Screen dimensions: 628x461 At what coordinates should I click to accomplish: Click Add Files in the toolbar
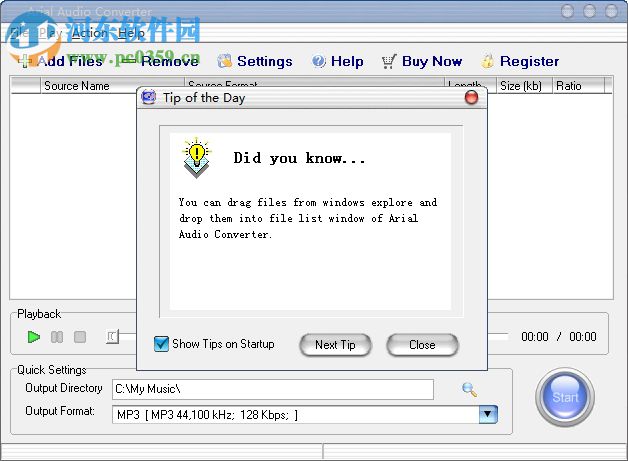click(x=60, y=61)
